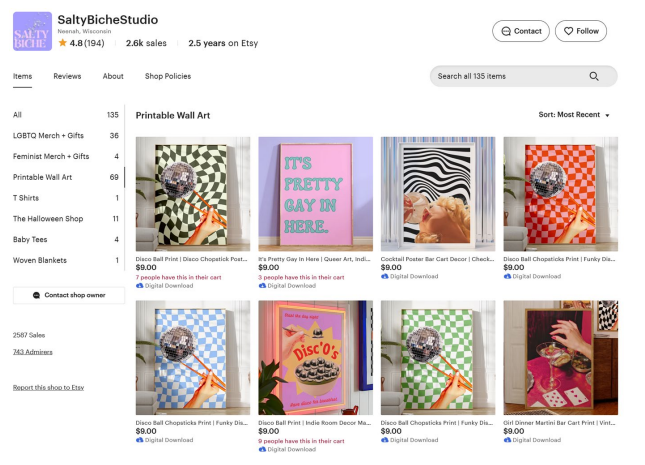Click the SaltyBiche shop logo
Screen dimensions: 645x465
point(33,31)
